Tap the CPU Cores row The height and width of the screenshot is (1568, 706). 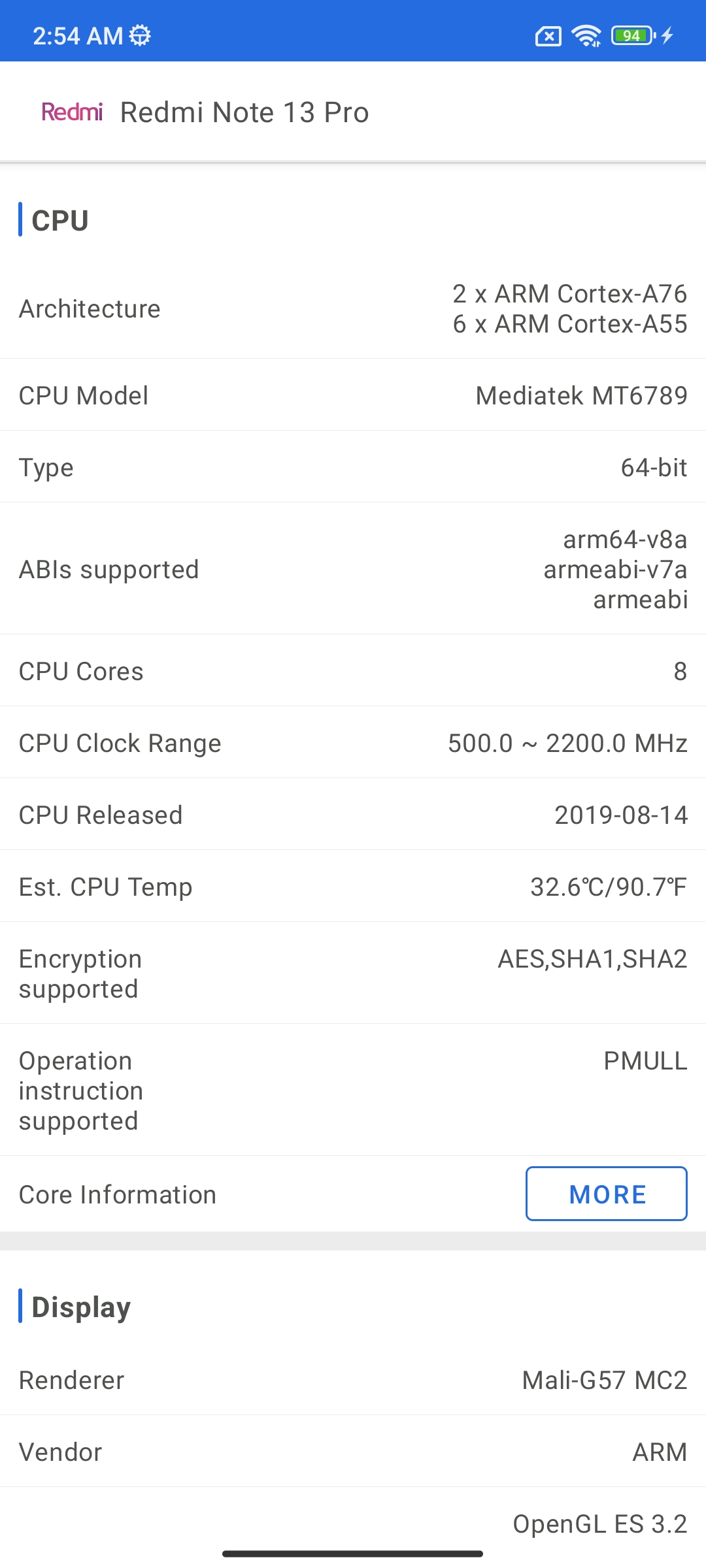click(353, 671)
